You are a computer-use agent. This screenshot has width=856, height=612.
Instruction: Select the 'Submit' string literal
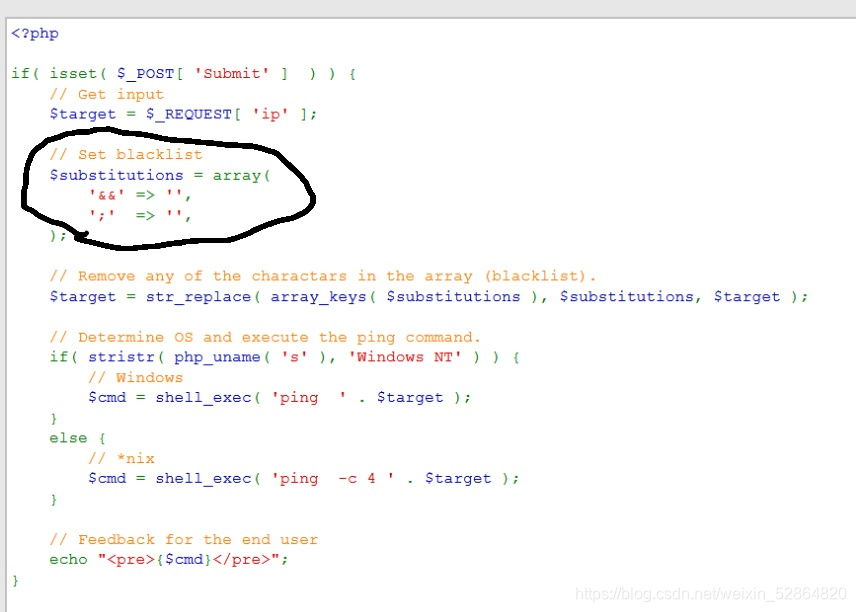coord(231,73)
